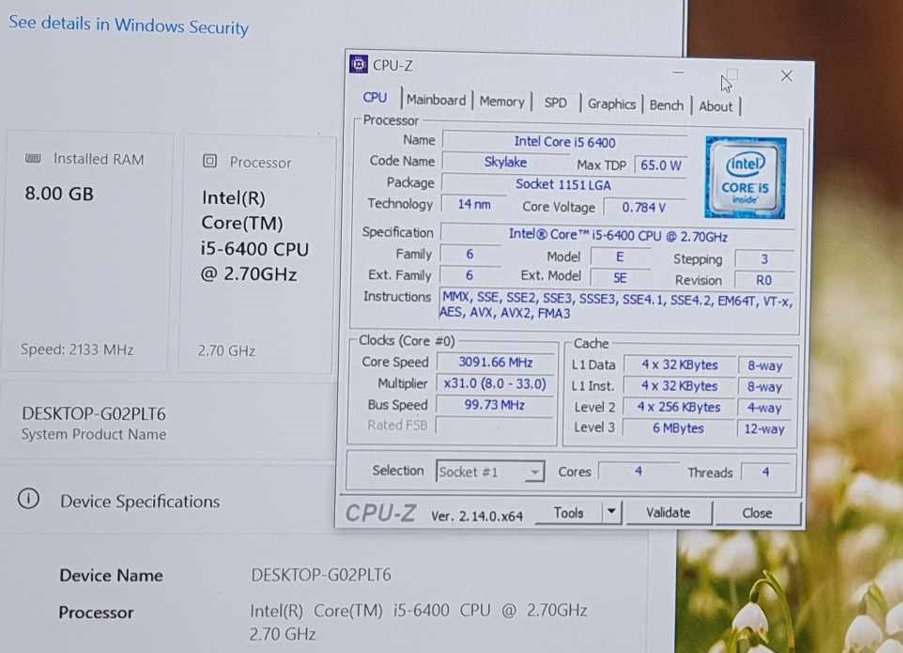This screenshot has height=653, width=903.
Task: Open the Graphics tab
Action: [611, 104]
